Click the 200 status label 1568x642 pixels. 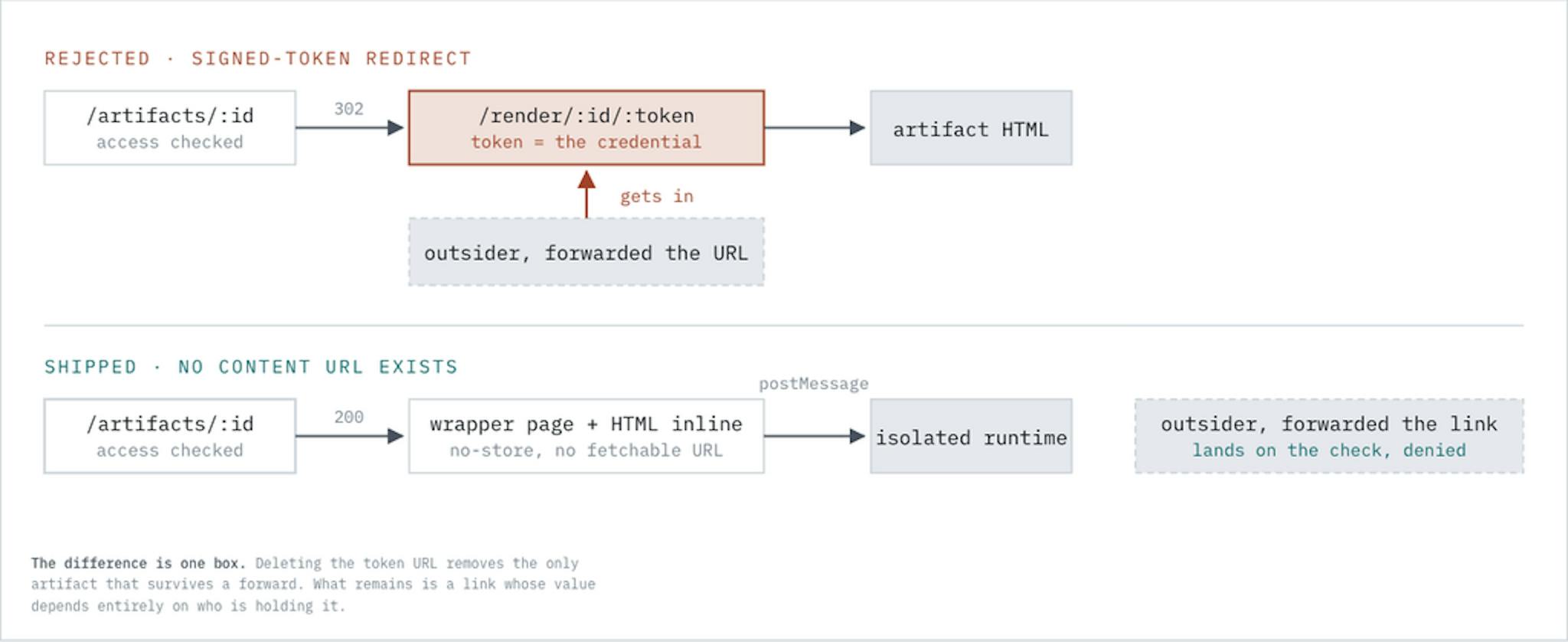coord(348,417)
